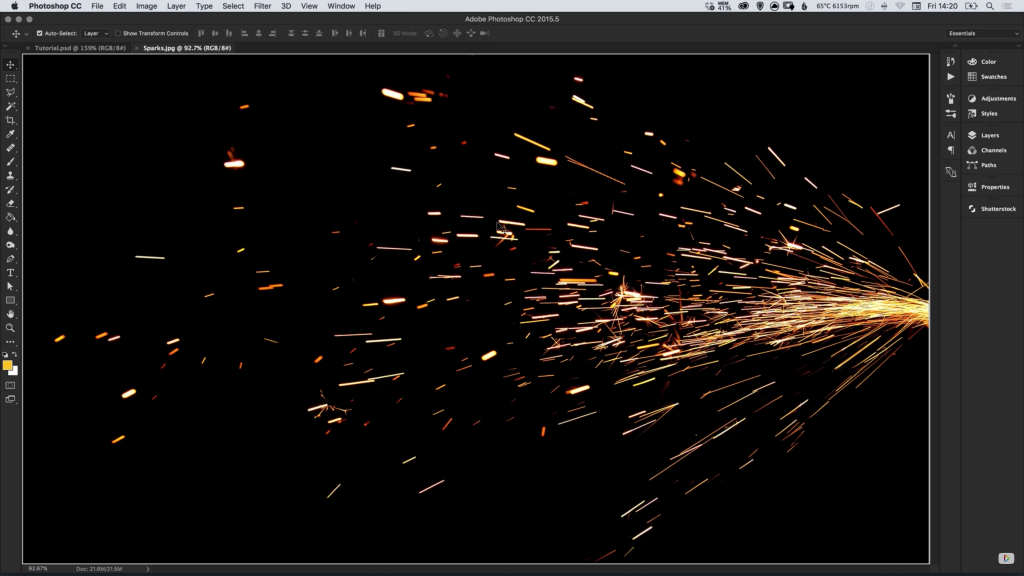Select the Zoom tool

(10, 328)
